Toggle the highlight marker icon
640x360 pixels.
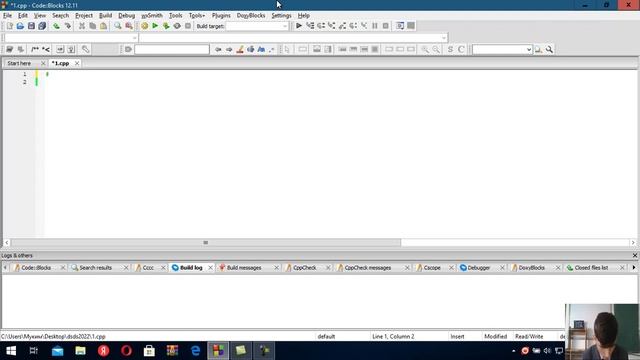[x=240, y=49]
